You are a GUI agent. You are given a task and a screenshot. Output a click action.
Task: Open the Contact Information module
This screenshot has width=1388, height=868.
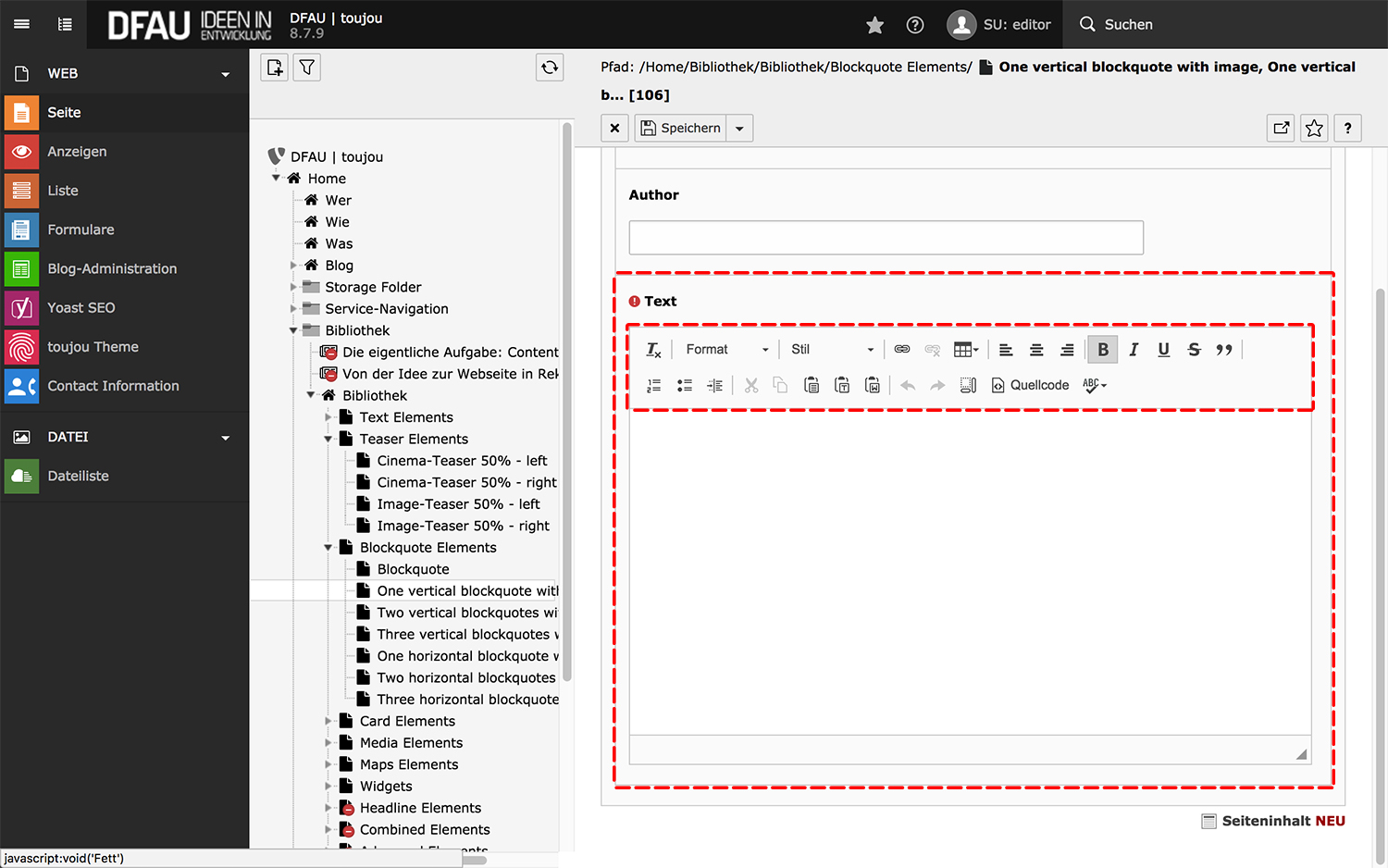(x=124, y=386)
